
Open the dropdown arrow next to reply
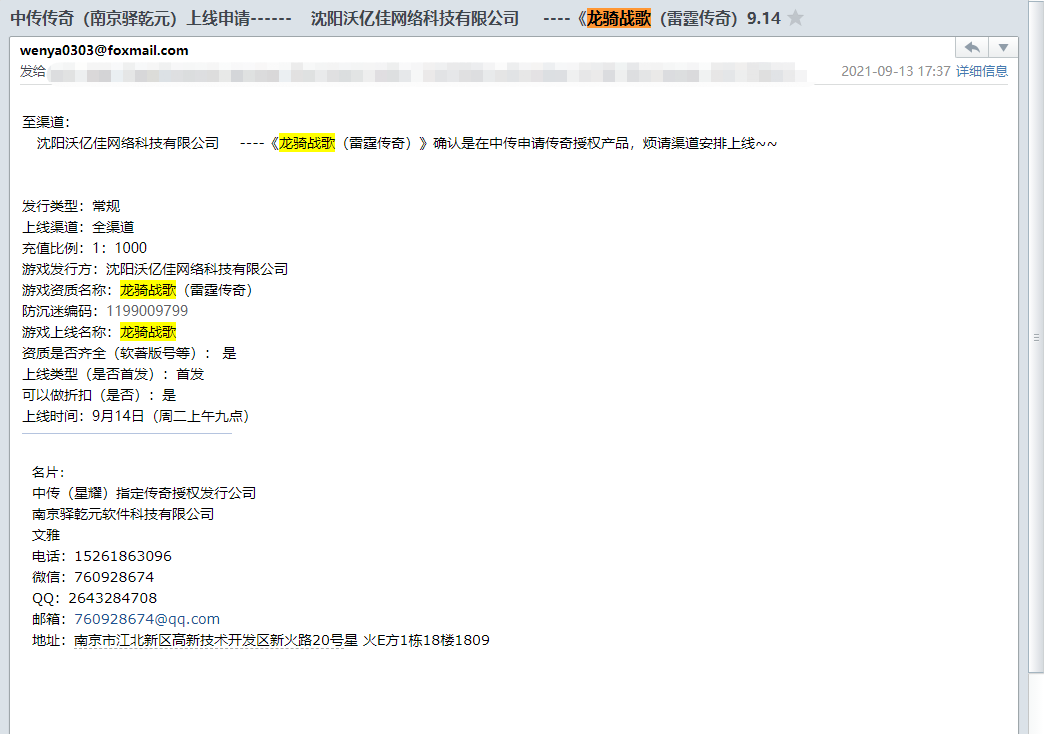(x=1003, y=47)
